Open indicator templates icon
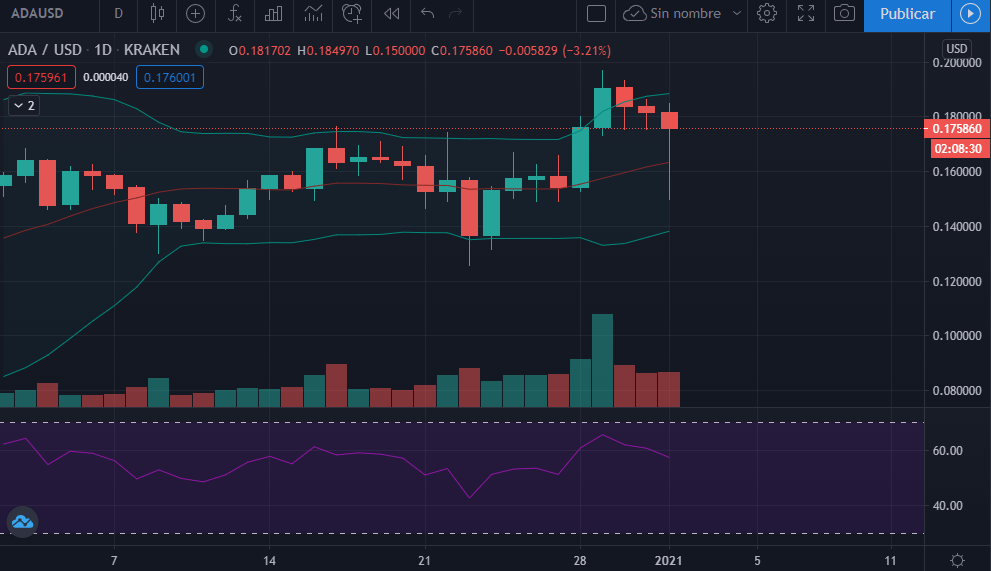 [313, 13]
